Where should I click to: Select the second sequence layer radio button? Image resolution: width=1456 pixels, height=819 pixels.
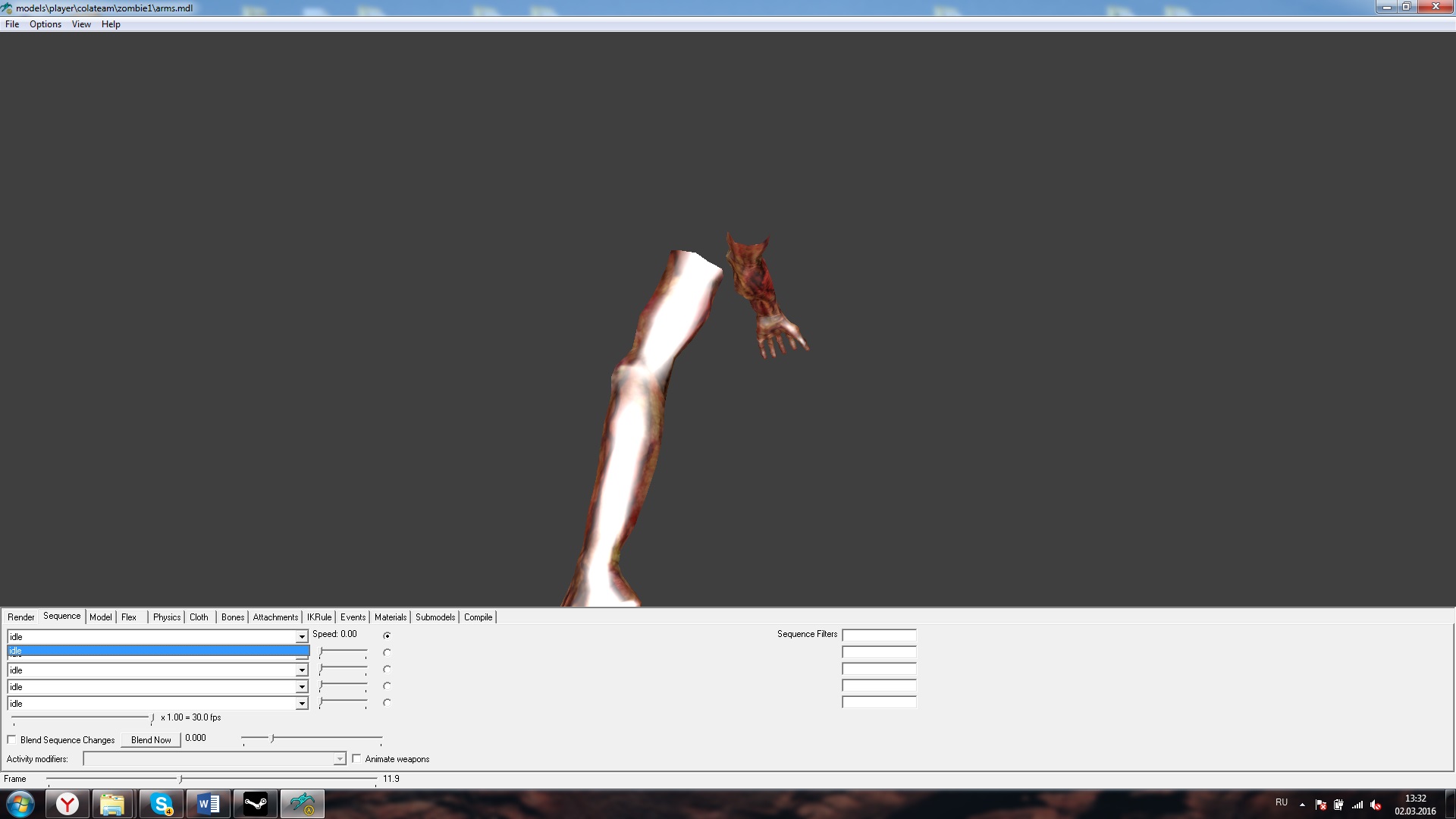pos(387,652)
